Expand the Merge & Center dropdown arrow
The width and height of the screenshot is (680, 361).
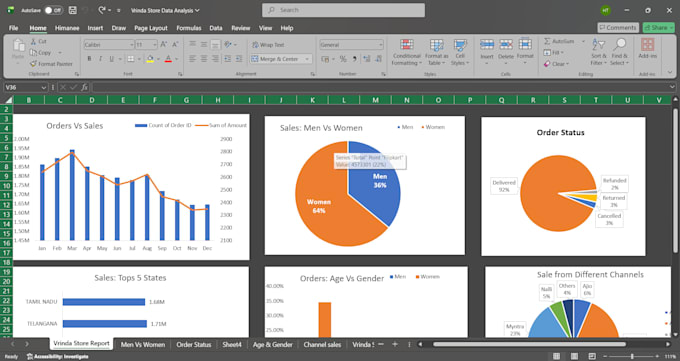tap(307, 59)
